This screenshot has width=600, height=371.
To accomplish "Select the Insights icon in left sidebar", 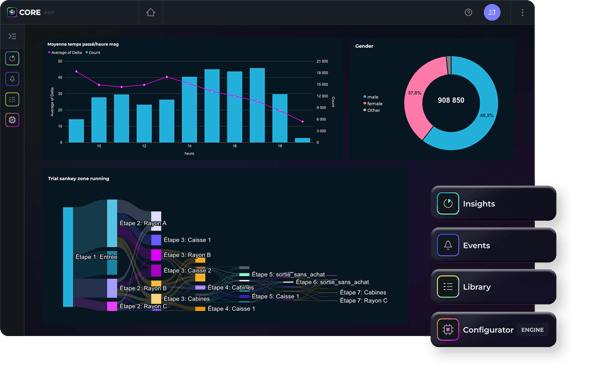I will 12,59.
